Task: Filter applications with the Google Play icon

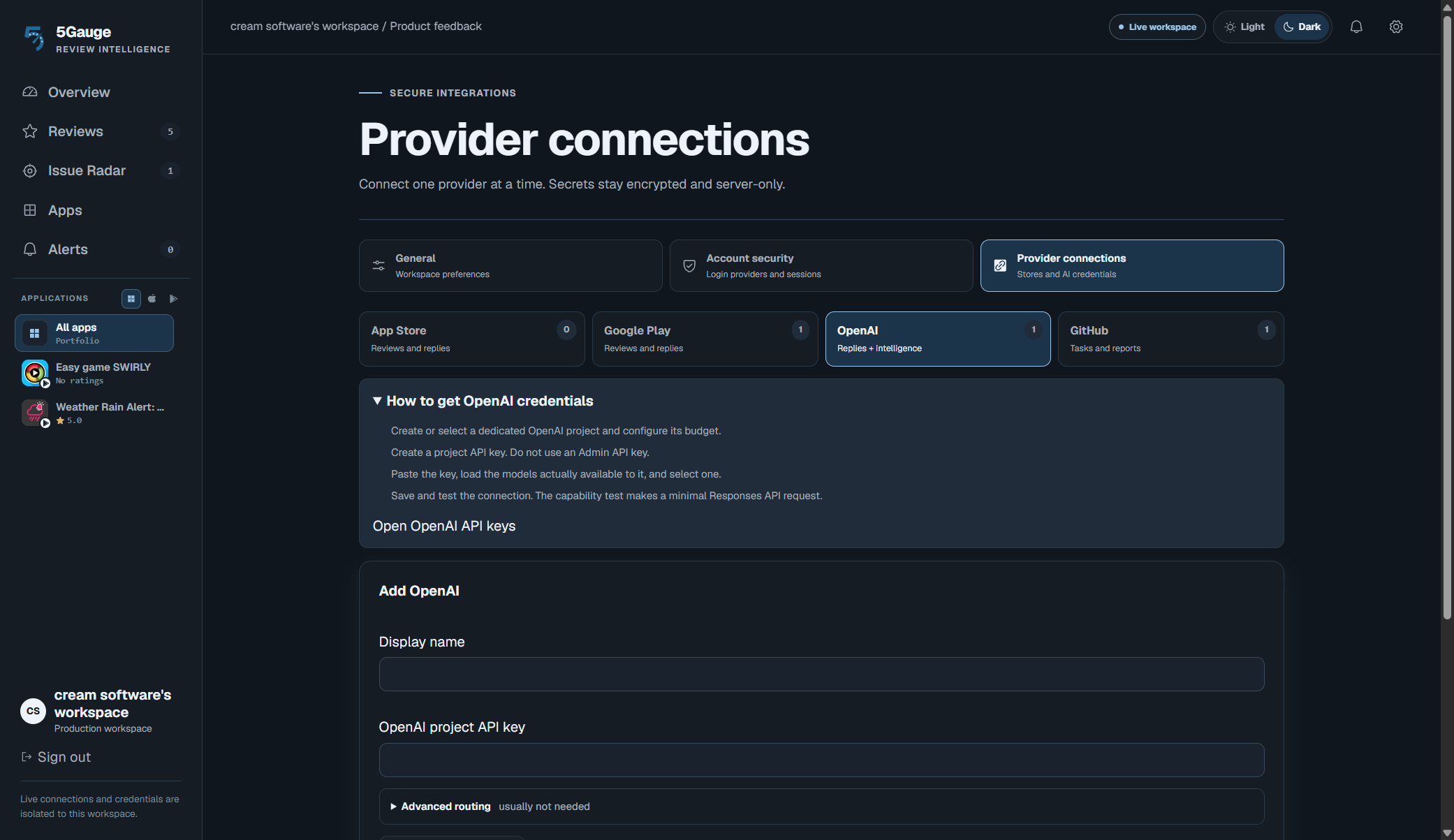Action: pos(173,299)
